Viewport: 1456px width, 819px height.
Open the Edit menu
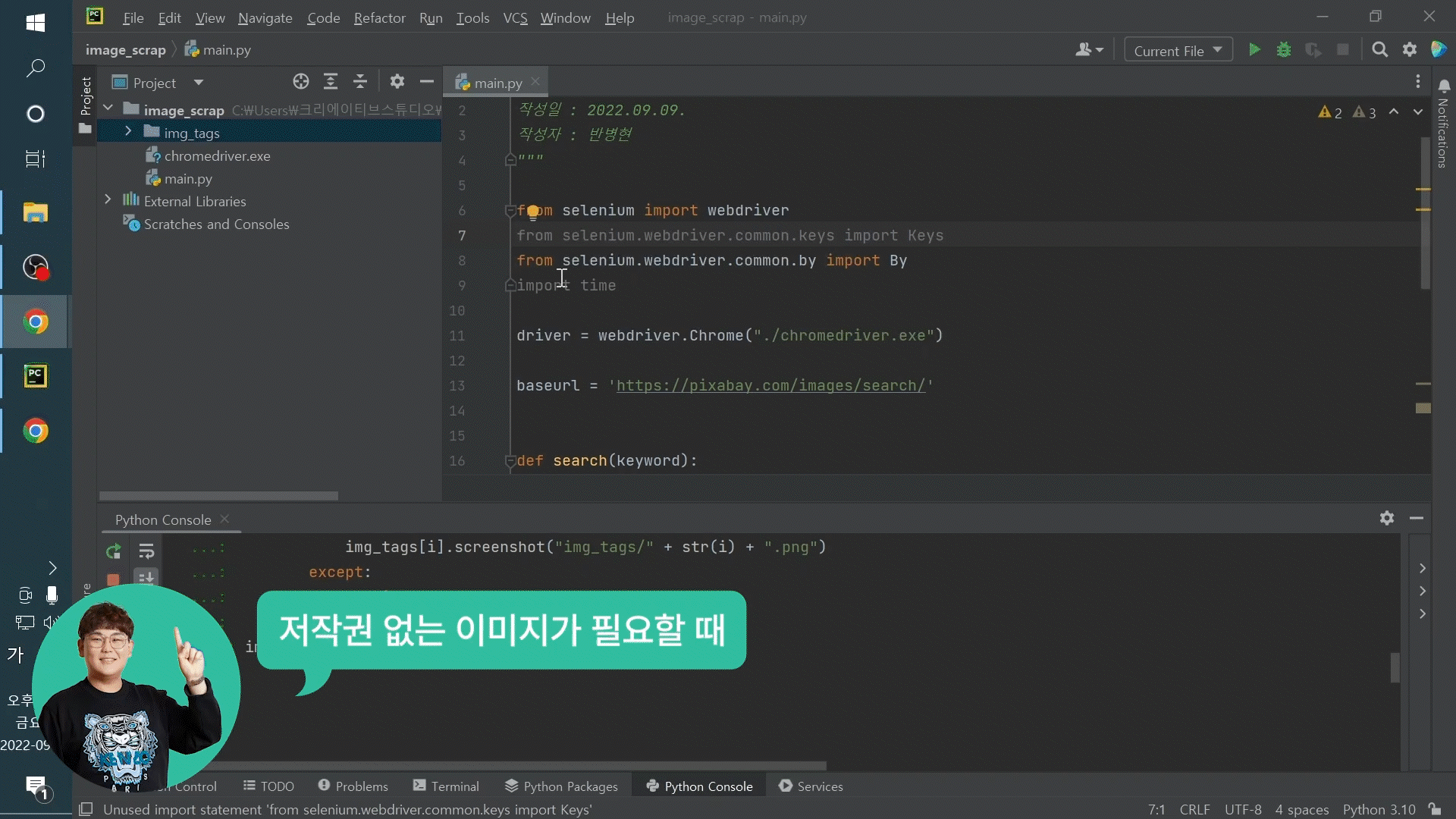(169, 17)
